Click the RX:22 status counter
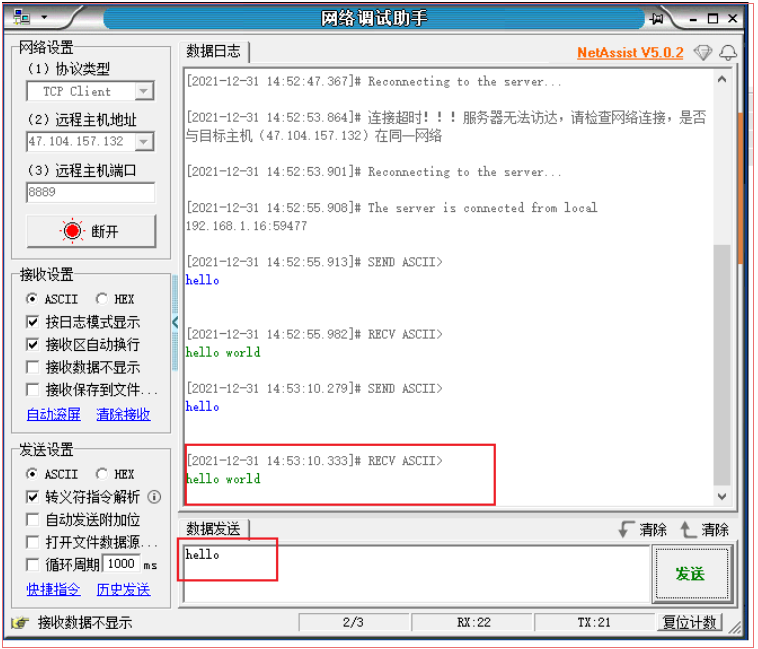 [x=473, y=622]
